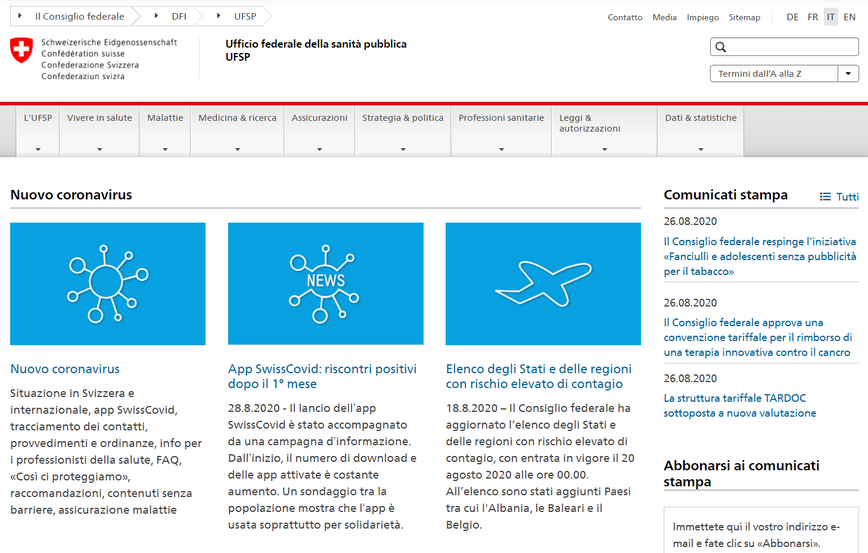The width and height of the screenshot is (868, 553).
Task: Switch language to EN
Action: 850,17
